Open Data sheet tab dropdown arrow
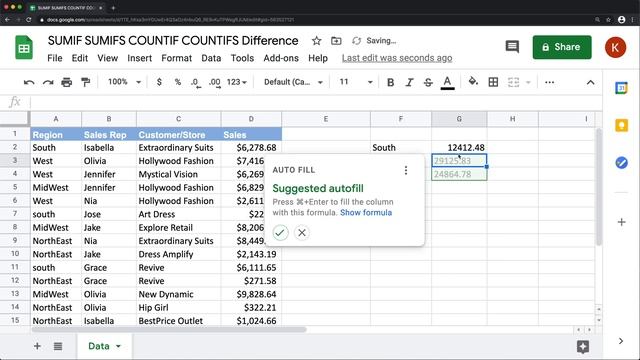640x360 pixels. coord(118,346)
